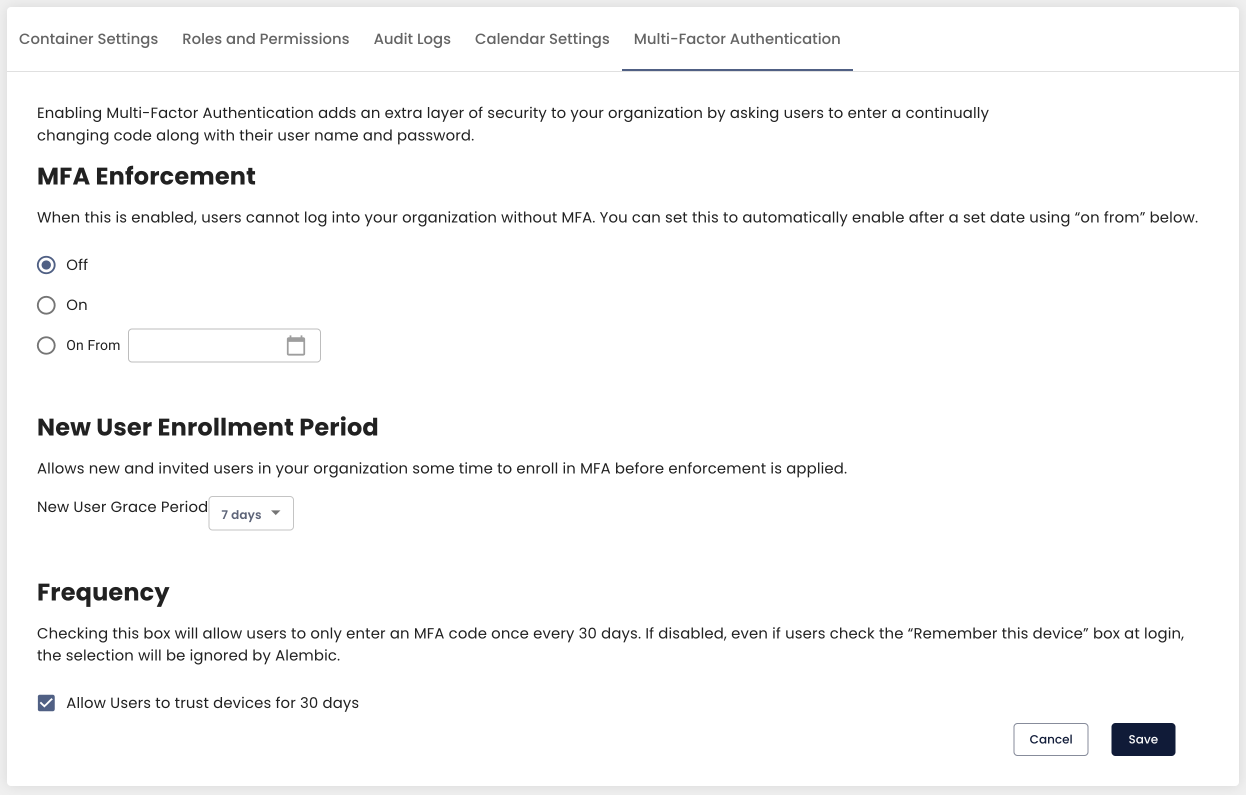Expand the 7 days grace period dropdown

251,513
